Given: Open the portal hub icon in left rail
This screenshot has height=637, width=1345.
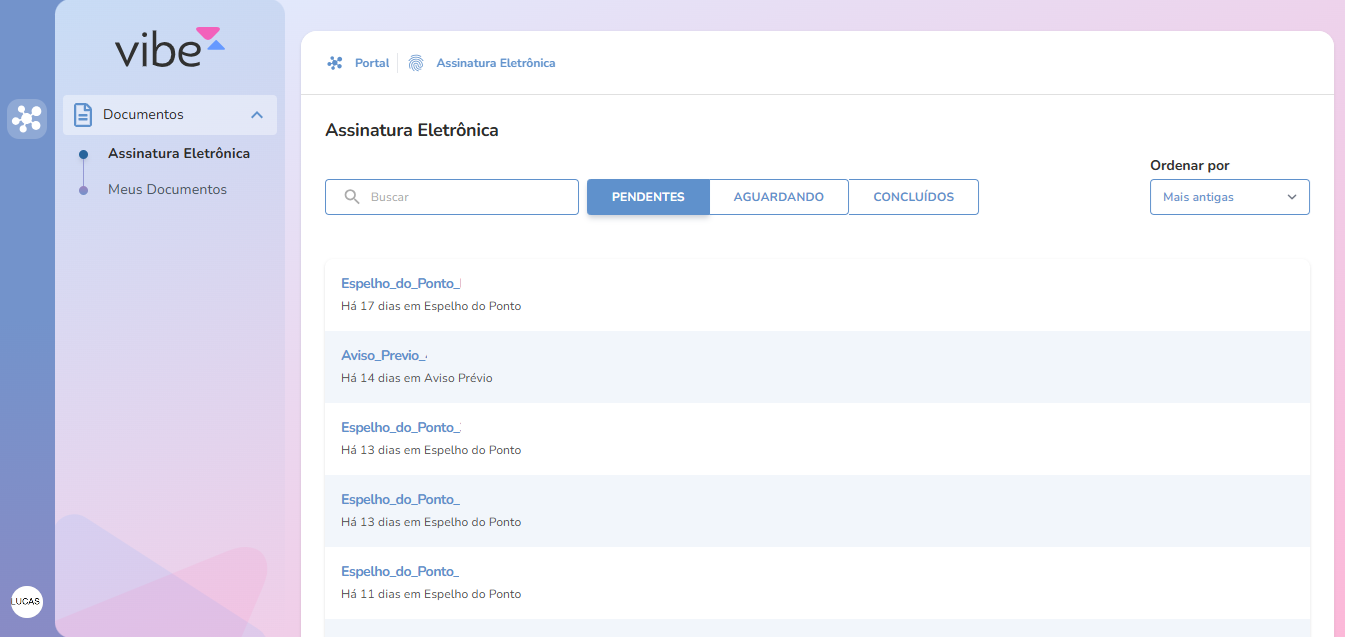Looking at the screenshot, I should tap(27, 119).
